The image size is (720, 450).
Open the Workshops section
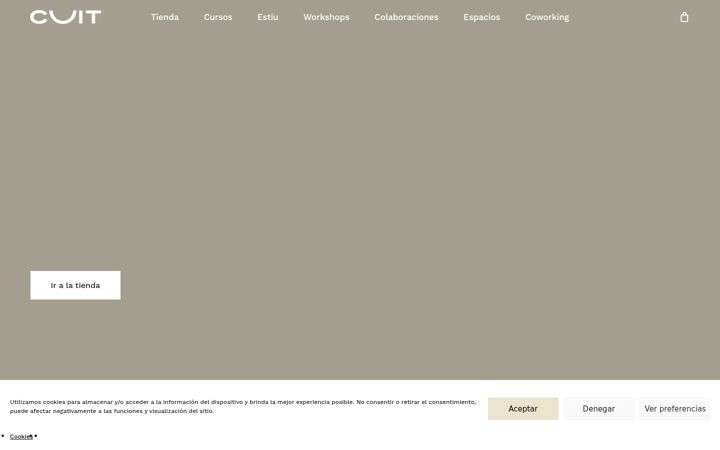326,17
